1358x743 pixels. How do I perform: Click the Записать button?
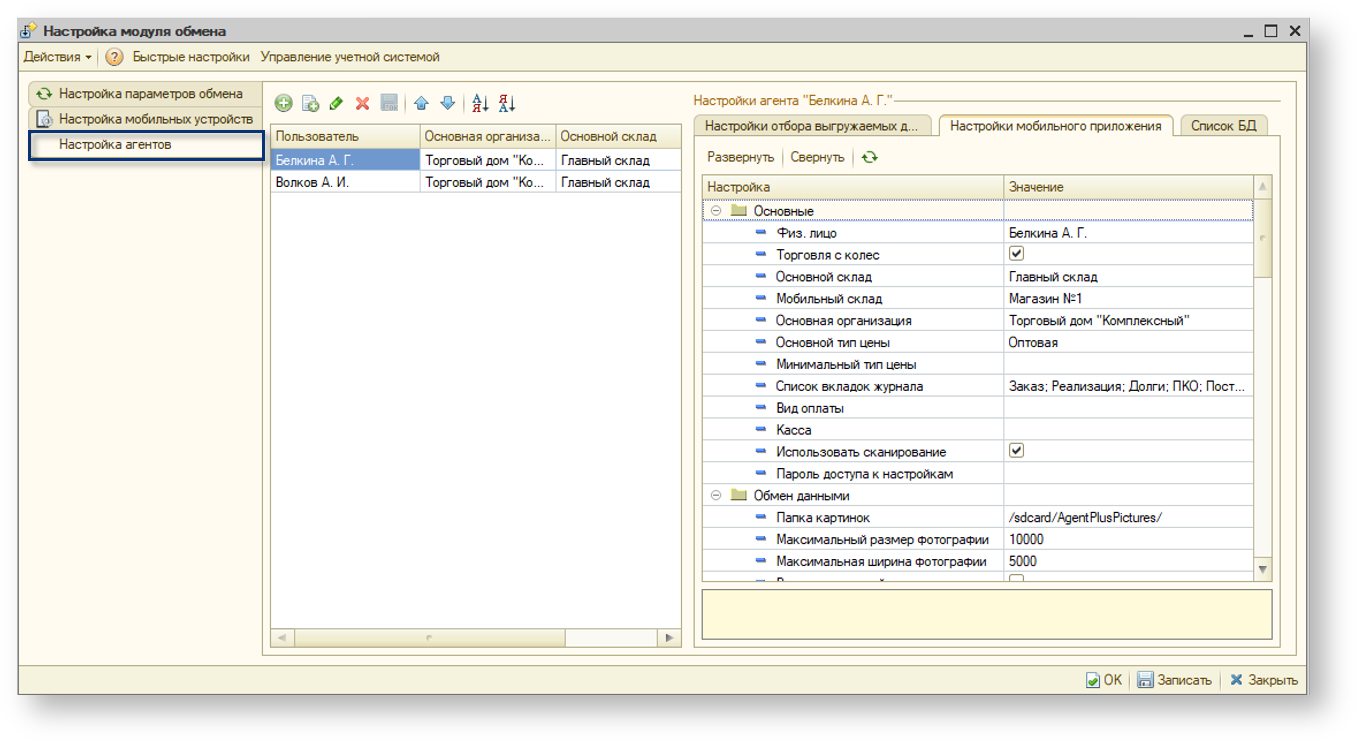click(x=1174, y=680)
